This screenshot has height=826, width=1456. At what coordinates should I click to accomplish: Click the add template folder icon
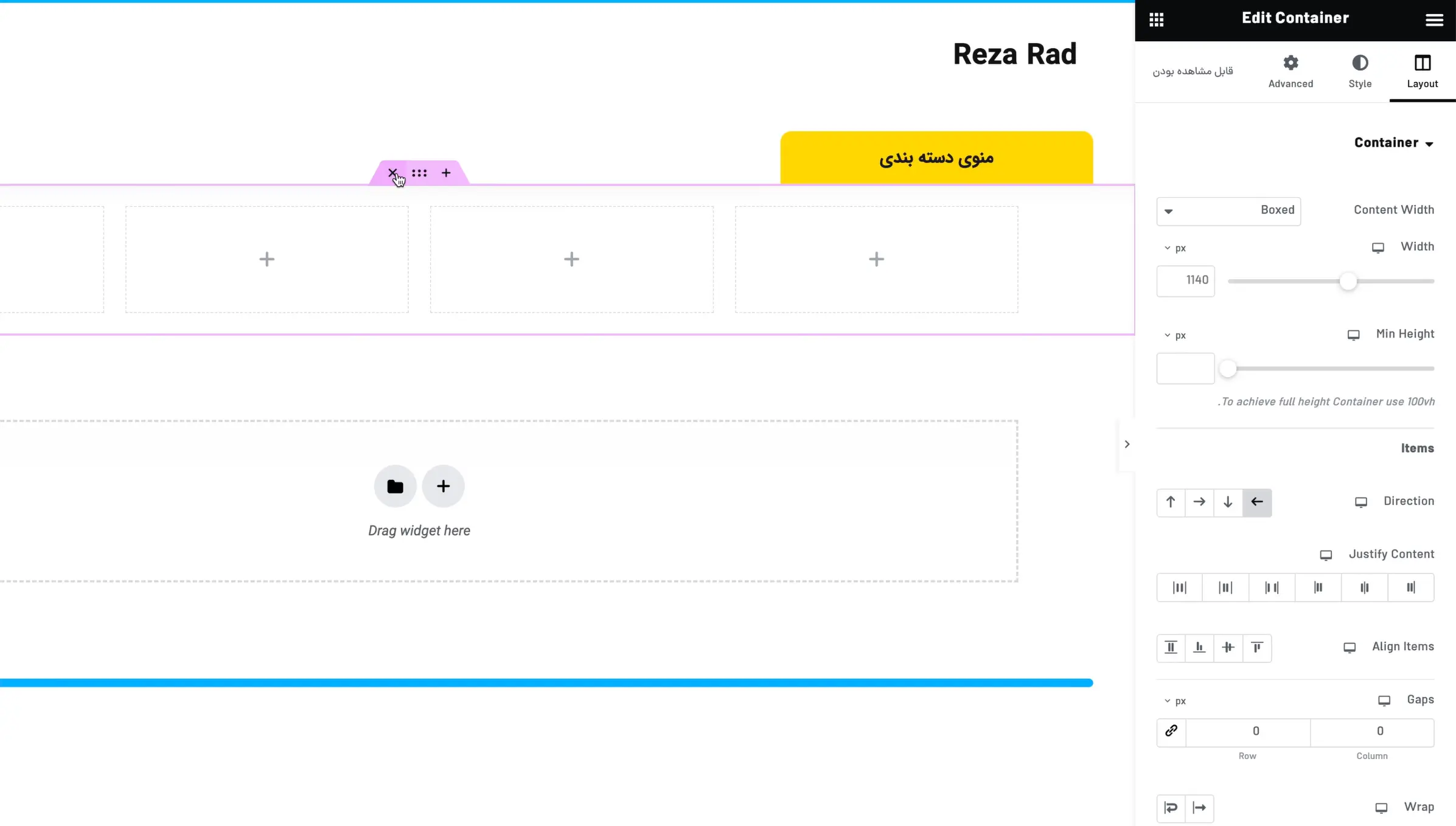click(395, 486)
